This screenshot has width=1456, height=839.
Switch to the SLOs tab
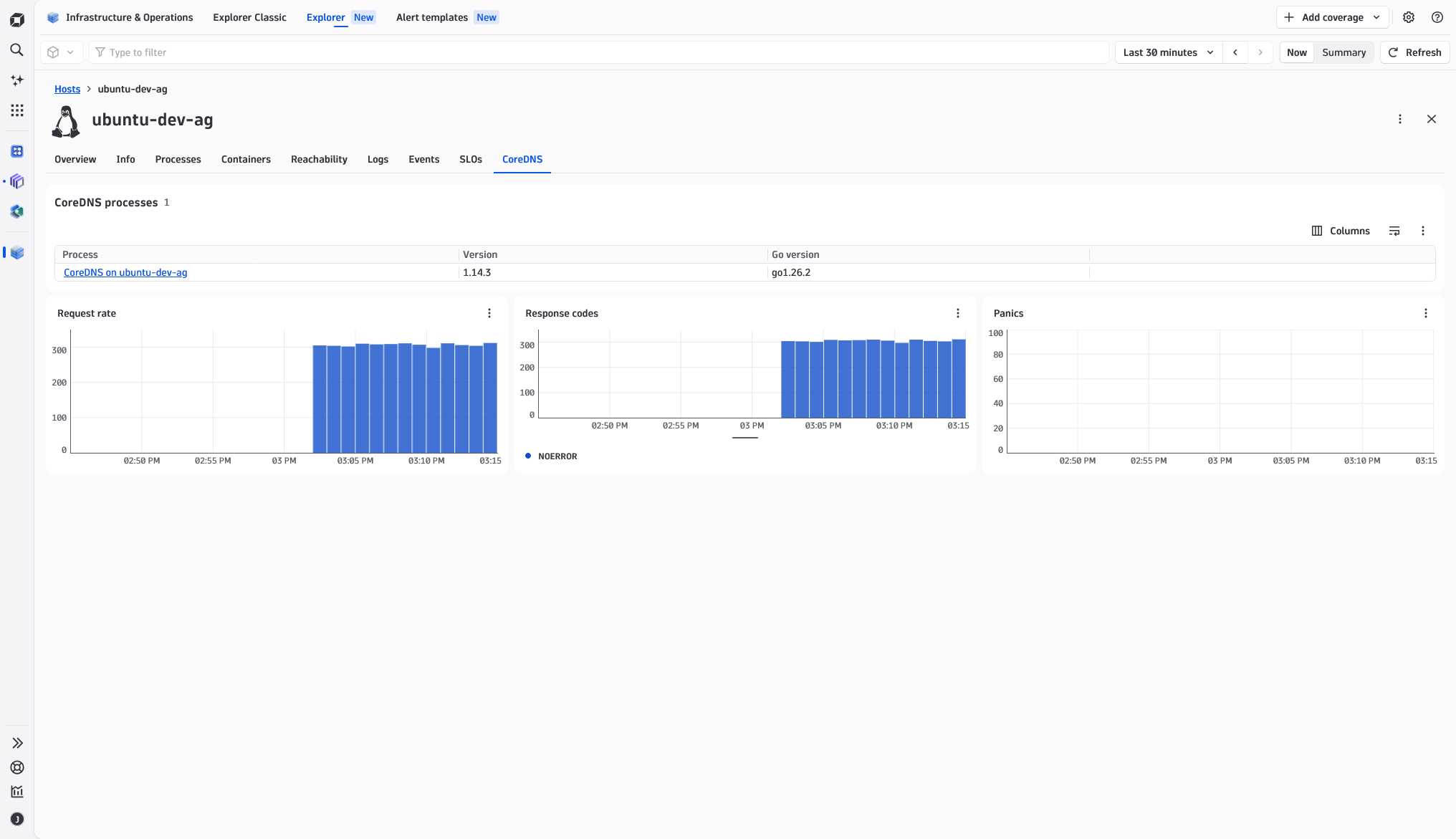point(471,159)
